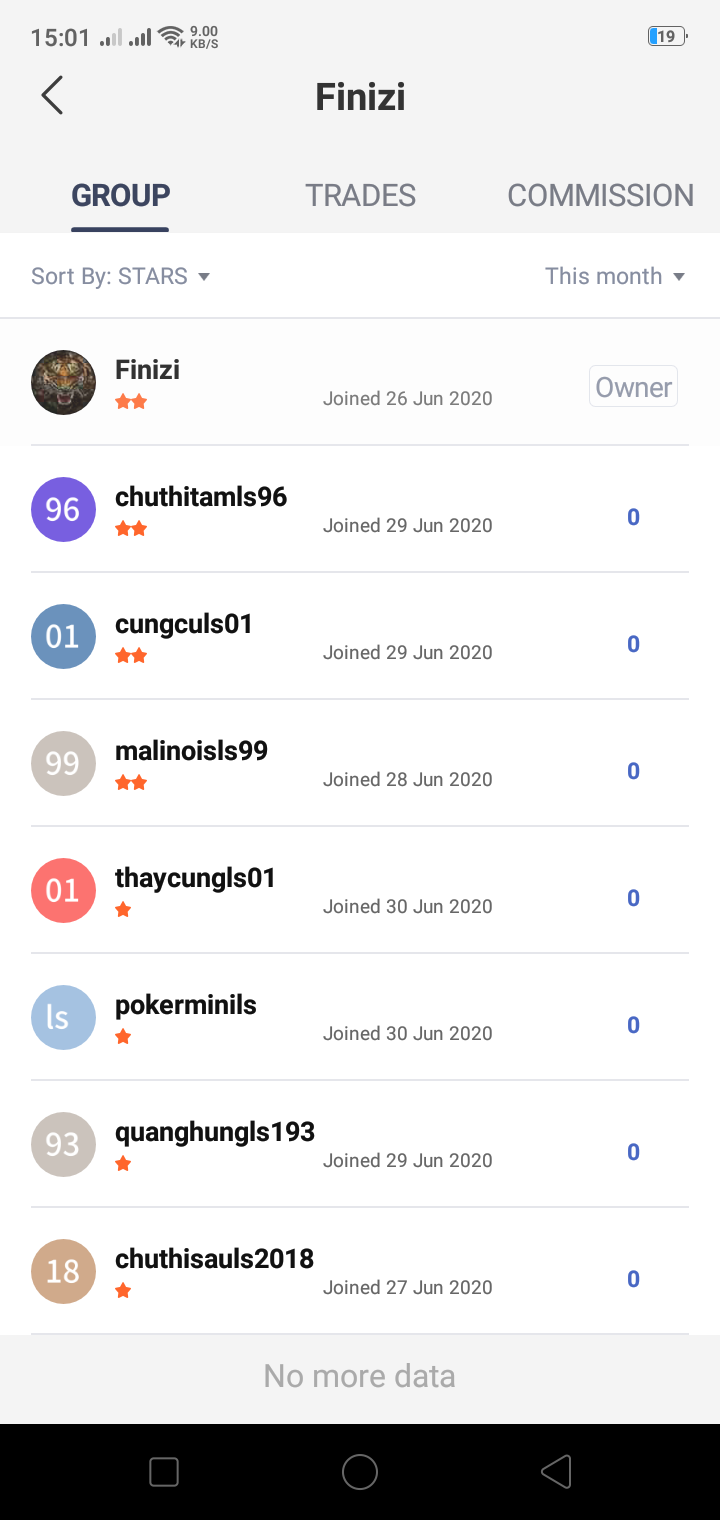Open the Sort By: STARS dropdown
720x1520 pixels.
[x=121, y=276]
